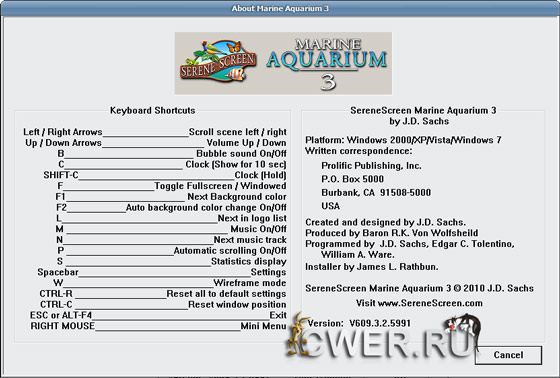The image size is (560, 378).
Task: Click the 'Prolific Publishing, Inc.' line
Action: (x=371, y=165)
